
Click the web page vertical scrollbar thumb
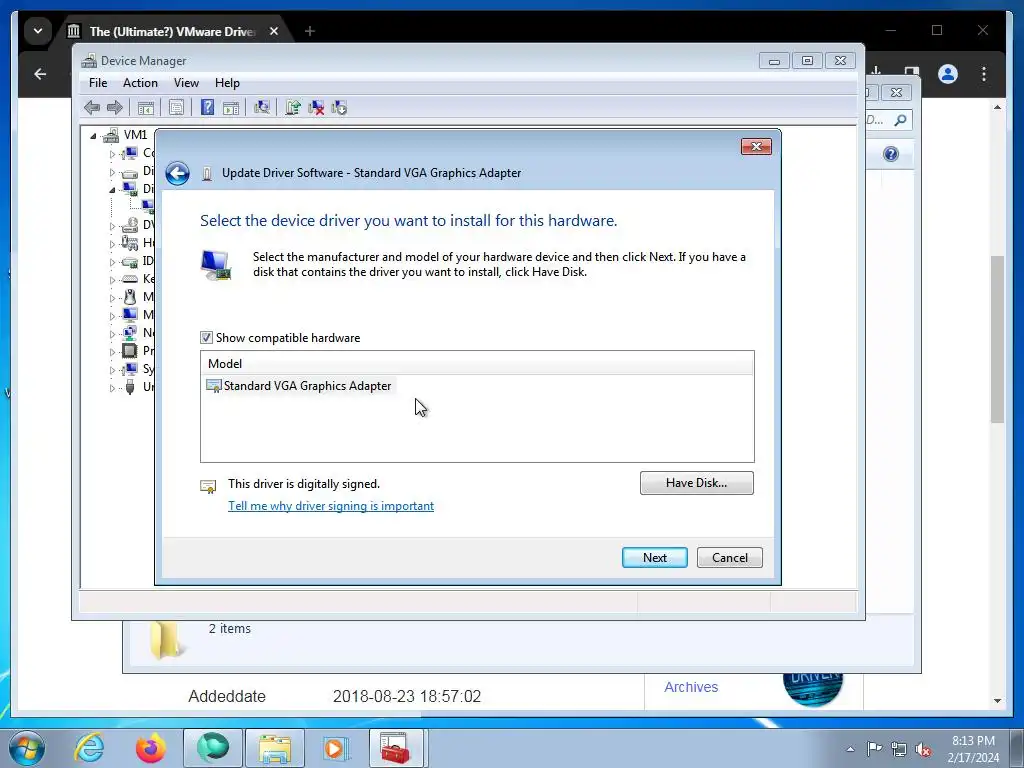tap(997, 340)
